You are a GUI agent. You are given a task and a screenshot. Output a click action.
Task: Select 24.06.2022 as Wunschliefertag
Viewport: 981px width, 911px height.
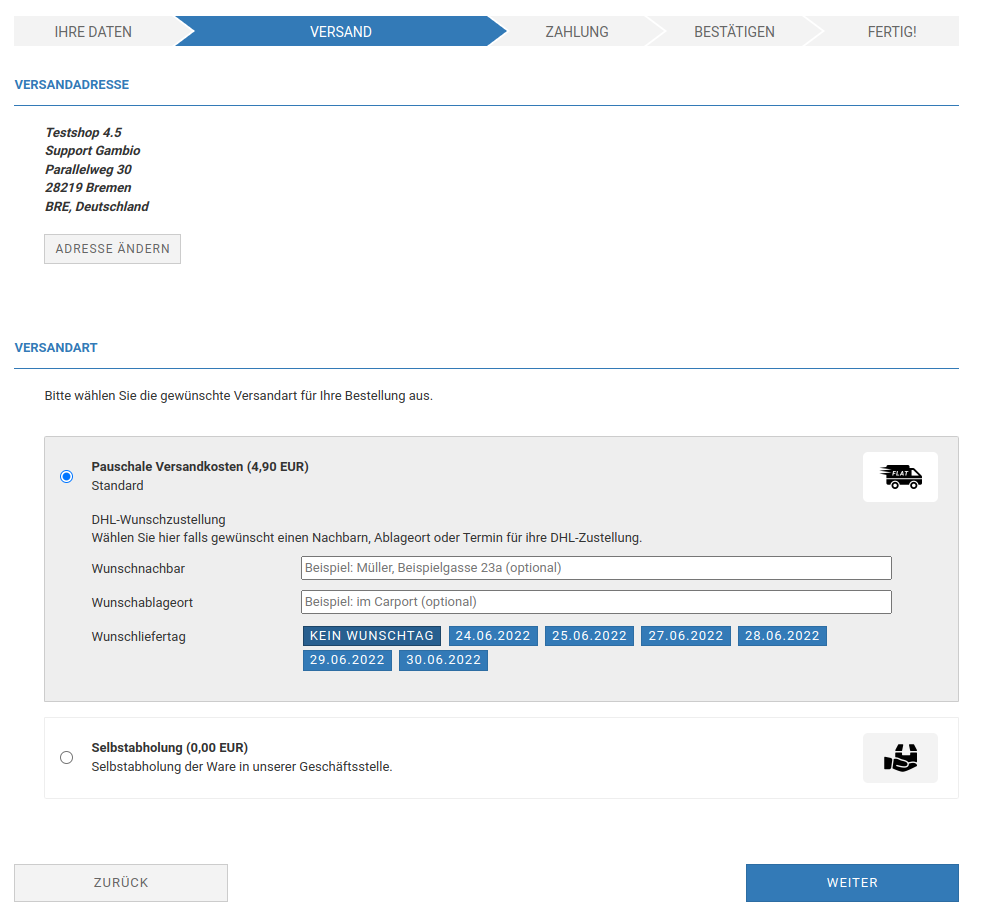(x=493, y=636)
